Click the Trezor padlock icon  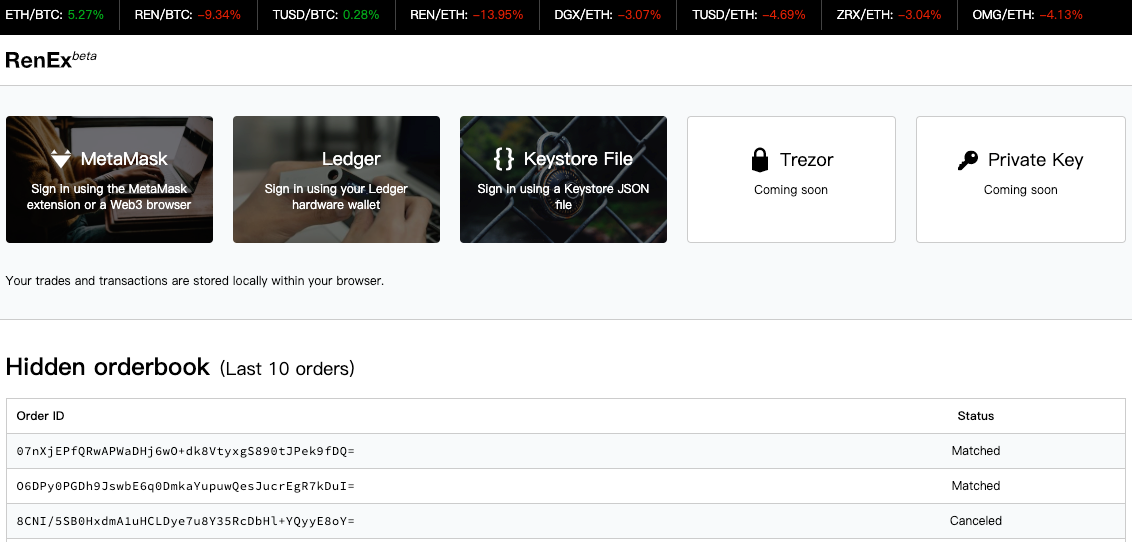[761, 160]
